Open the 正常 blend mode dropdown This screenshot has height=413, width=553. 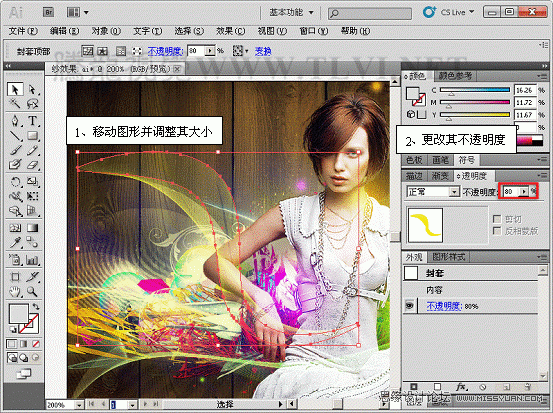433,192
